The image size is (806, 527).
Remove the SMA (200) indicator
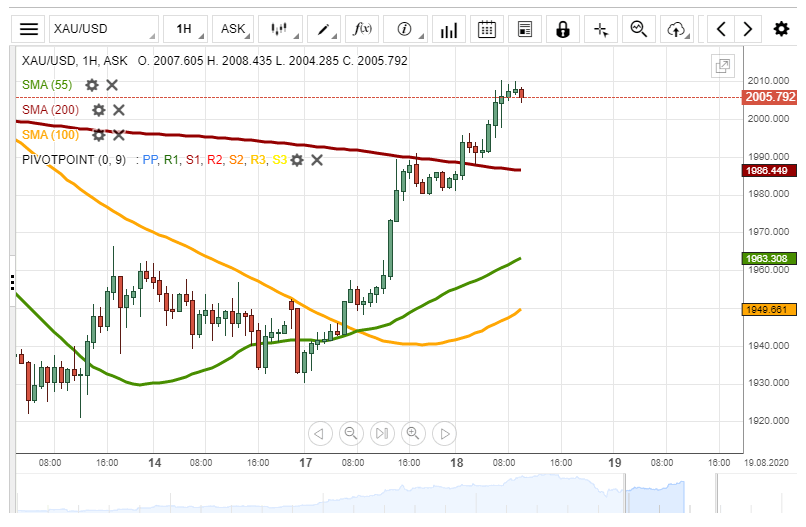[x=119, y=110]
